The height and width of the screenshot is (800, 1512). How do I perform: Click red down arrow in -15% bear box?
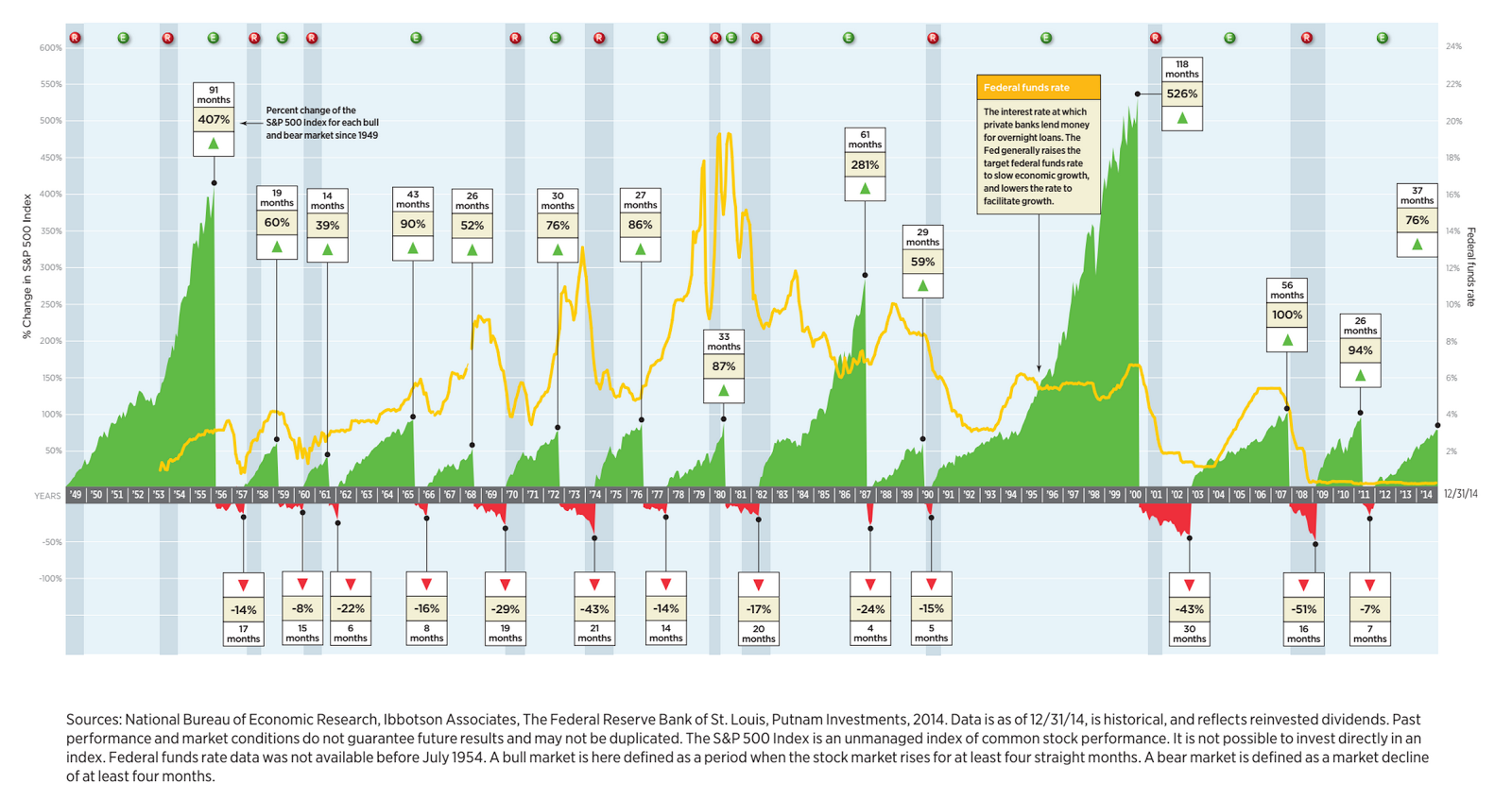pyautogui.click(x=931, y=585)
